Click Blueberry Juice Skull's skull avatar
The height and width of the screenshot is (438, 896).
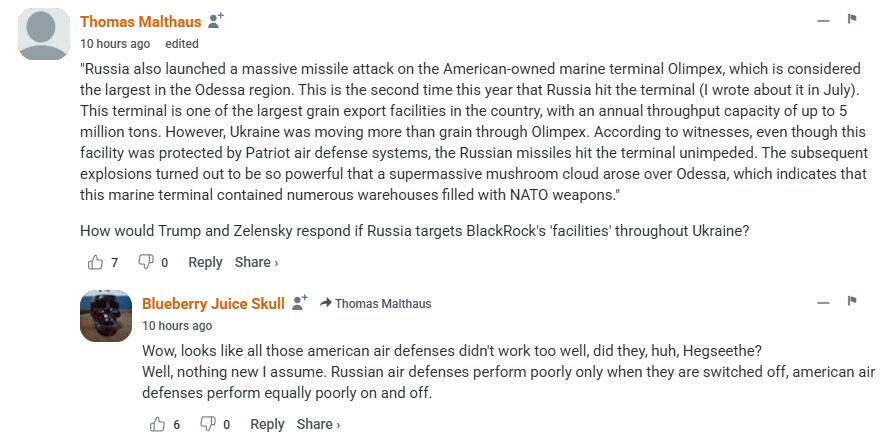click(106, 316)
